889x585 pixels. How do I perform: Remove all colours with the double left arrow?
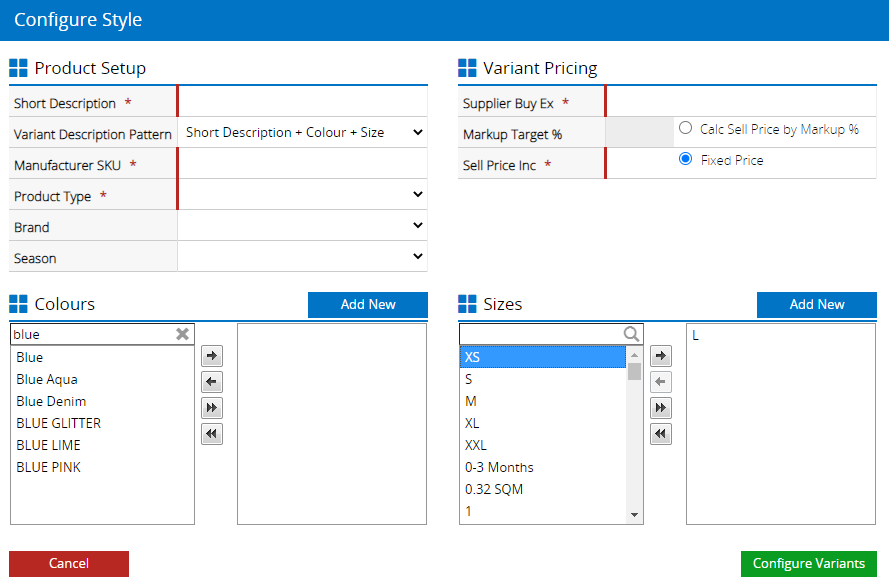[211, 434]
